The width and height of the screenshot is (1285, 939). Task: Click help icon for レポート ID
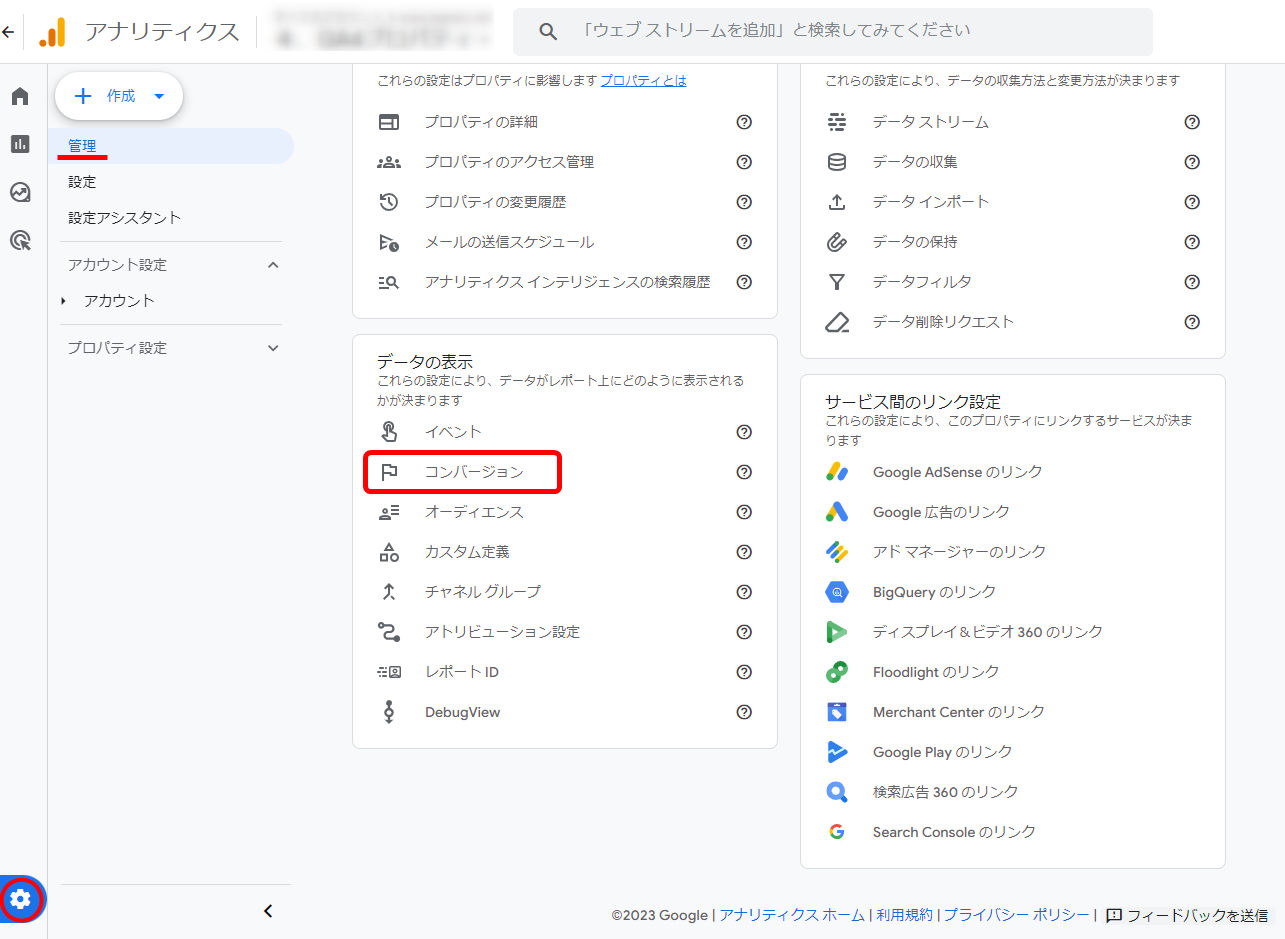point(744,672)
